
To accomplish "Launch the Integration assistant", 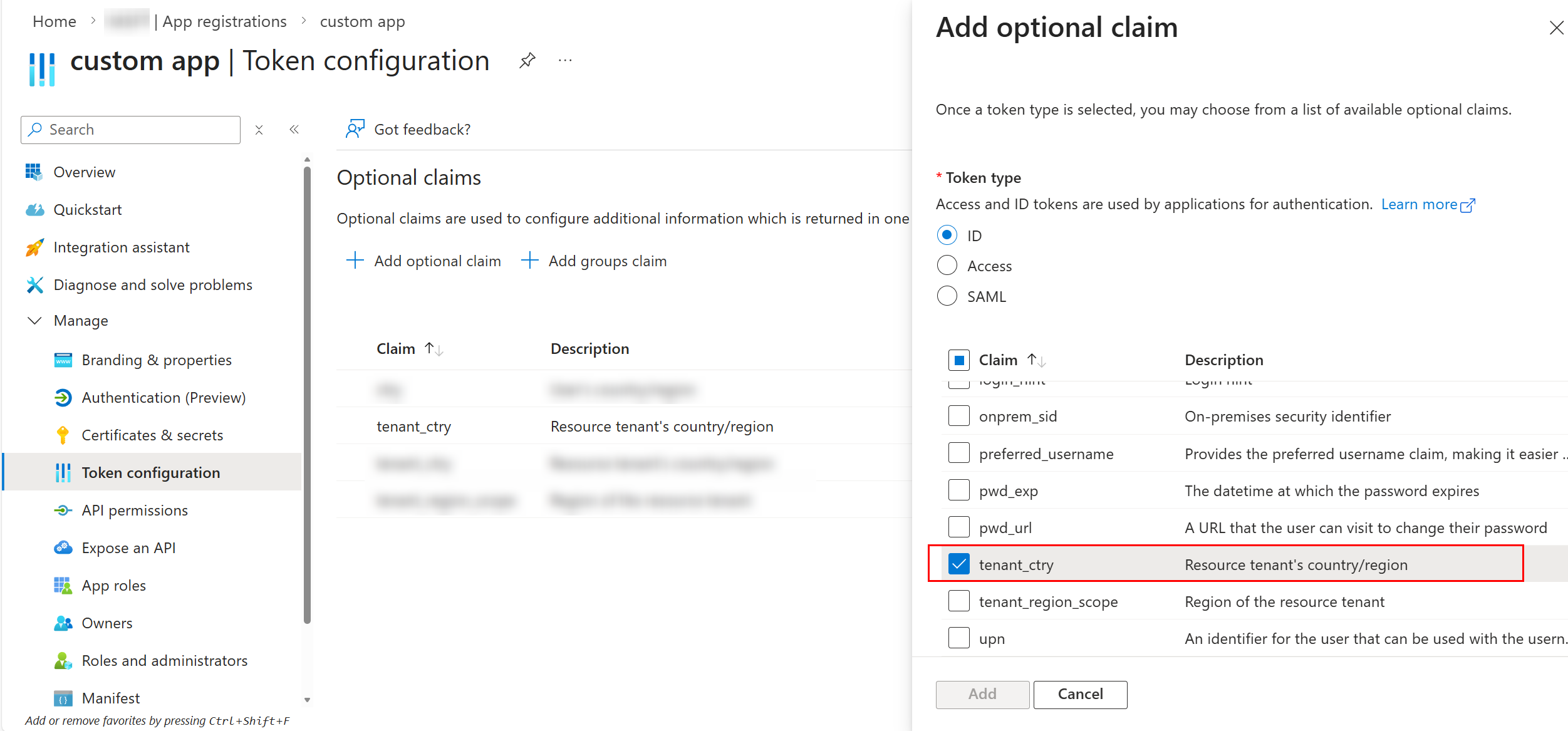I will coord(122,247).
